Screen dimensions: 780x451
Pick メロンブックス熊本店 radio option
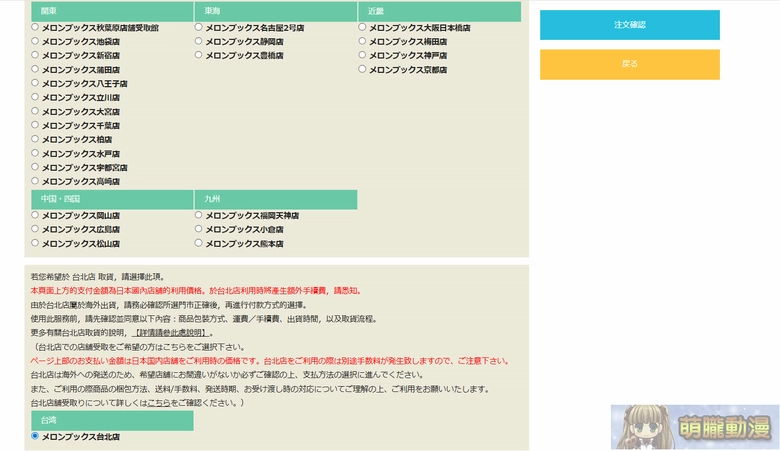click(198, 243)
